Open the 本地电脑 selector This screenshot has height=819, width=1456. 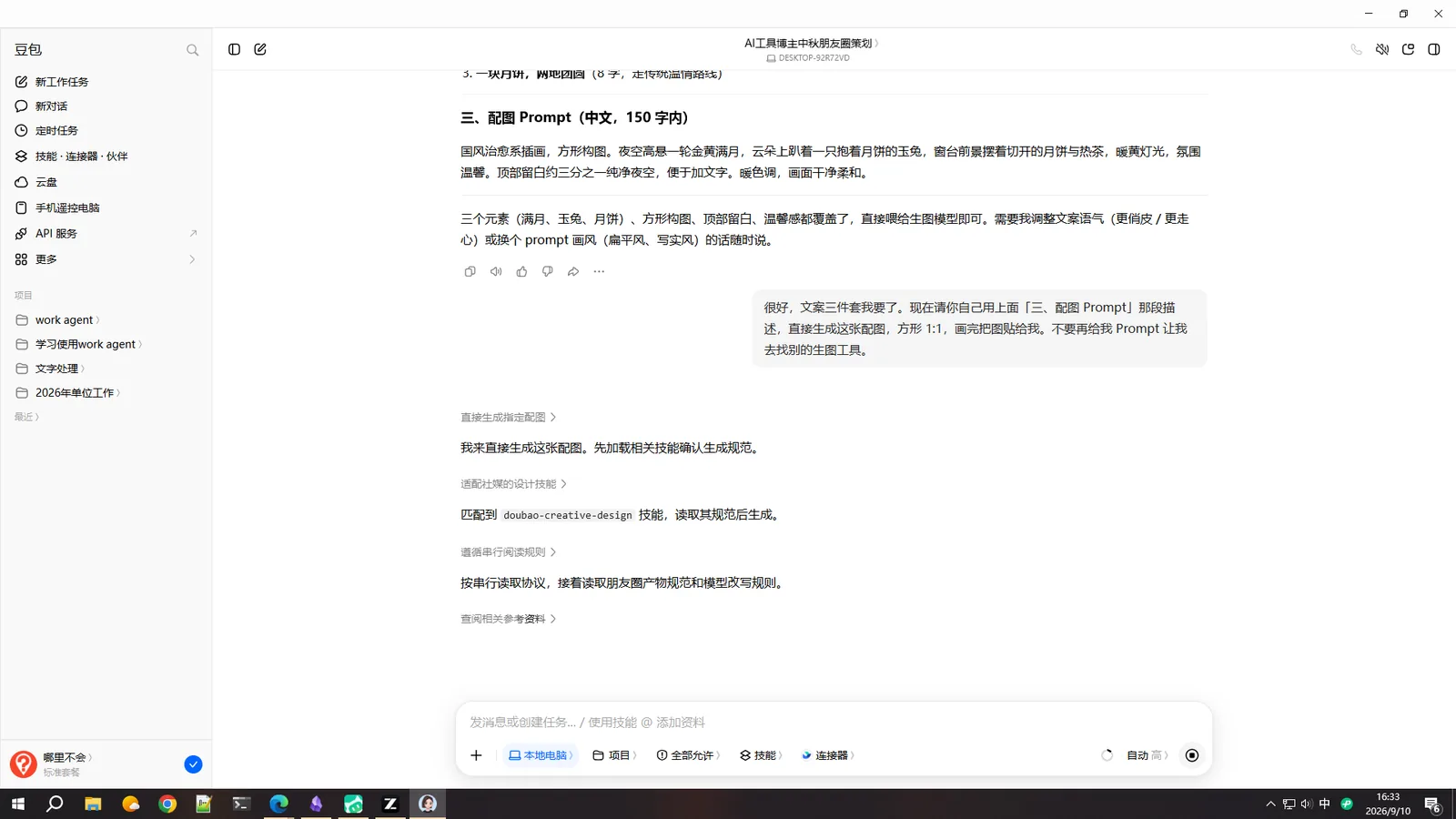(x=541, y=755)
